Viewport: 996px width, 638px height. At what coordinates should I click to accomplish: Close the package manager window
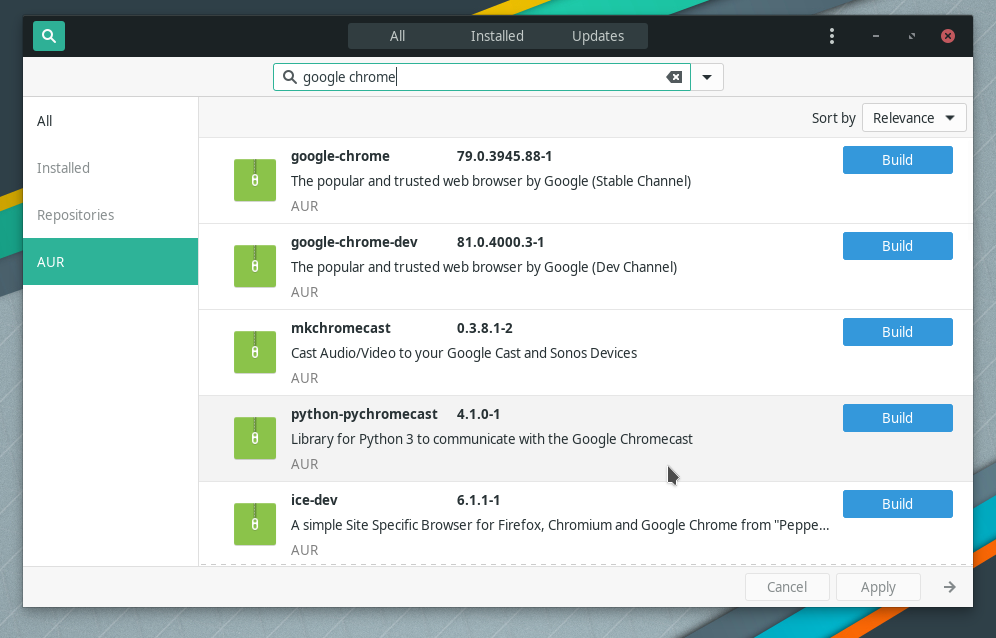948,36
